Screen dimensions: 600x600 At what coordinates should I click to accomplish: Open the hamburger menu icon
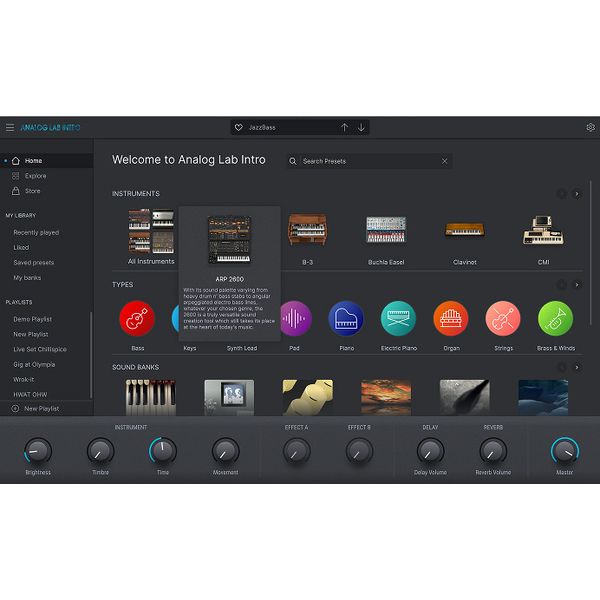pos(10,127)
